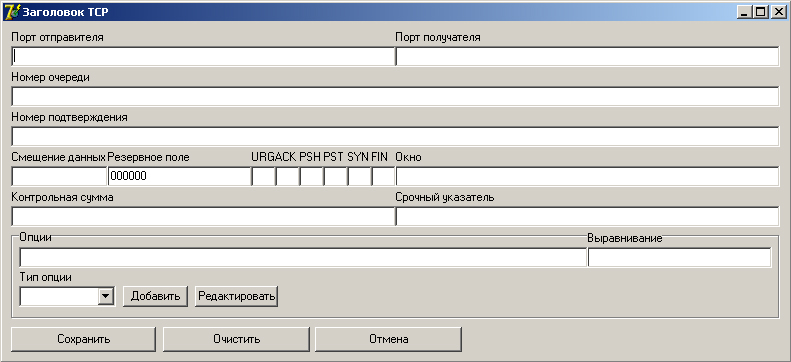Focus the Порт получателя input field
The height and width of the screenshot is (362, 791).
click(587, 56)
